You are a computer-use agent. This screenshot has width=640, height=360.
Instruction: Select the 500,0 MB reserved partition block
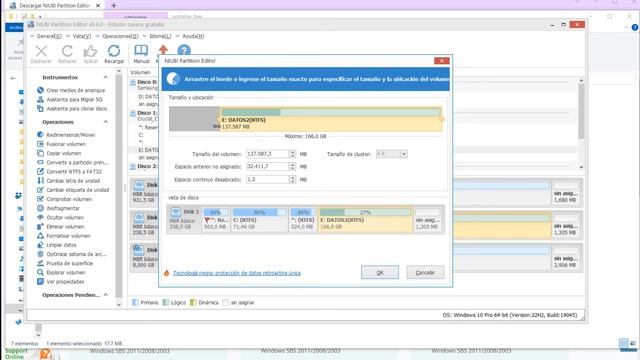[216, 219]
